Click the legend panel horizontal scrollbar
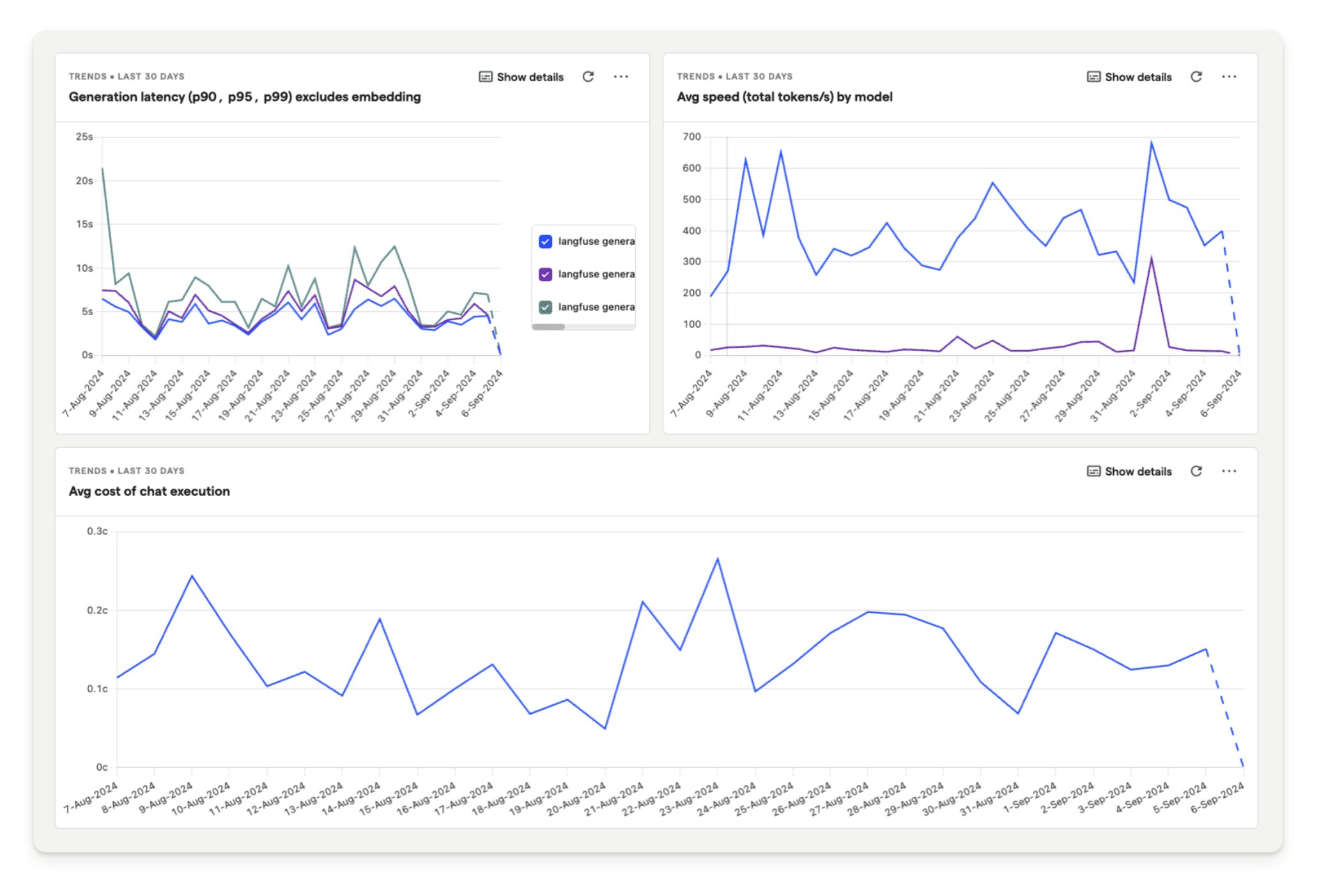1319x896 pixels. 548,326
